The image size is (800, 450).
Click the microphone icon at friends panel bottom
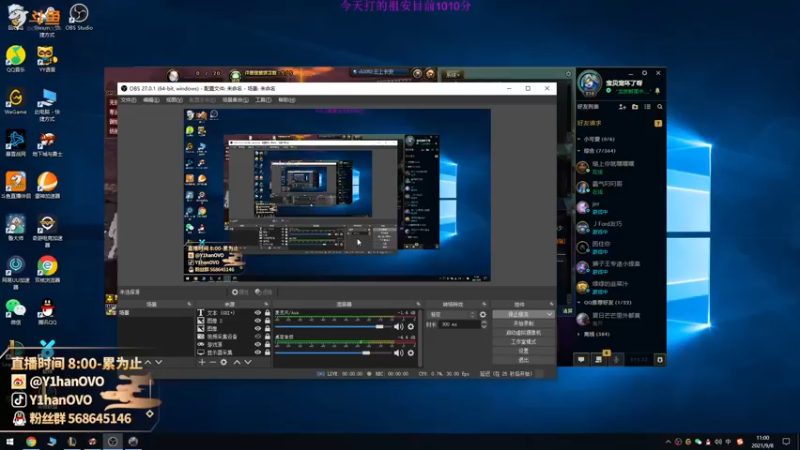pos(616,360)
